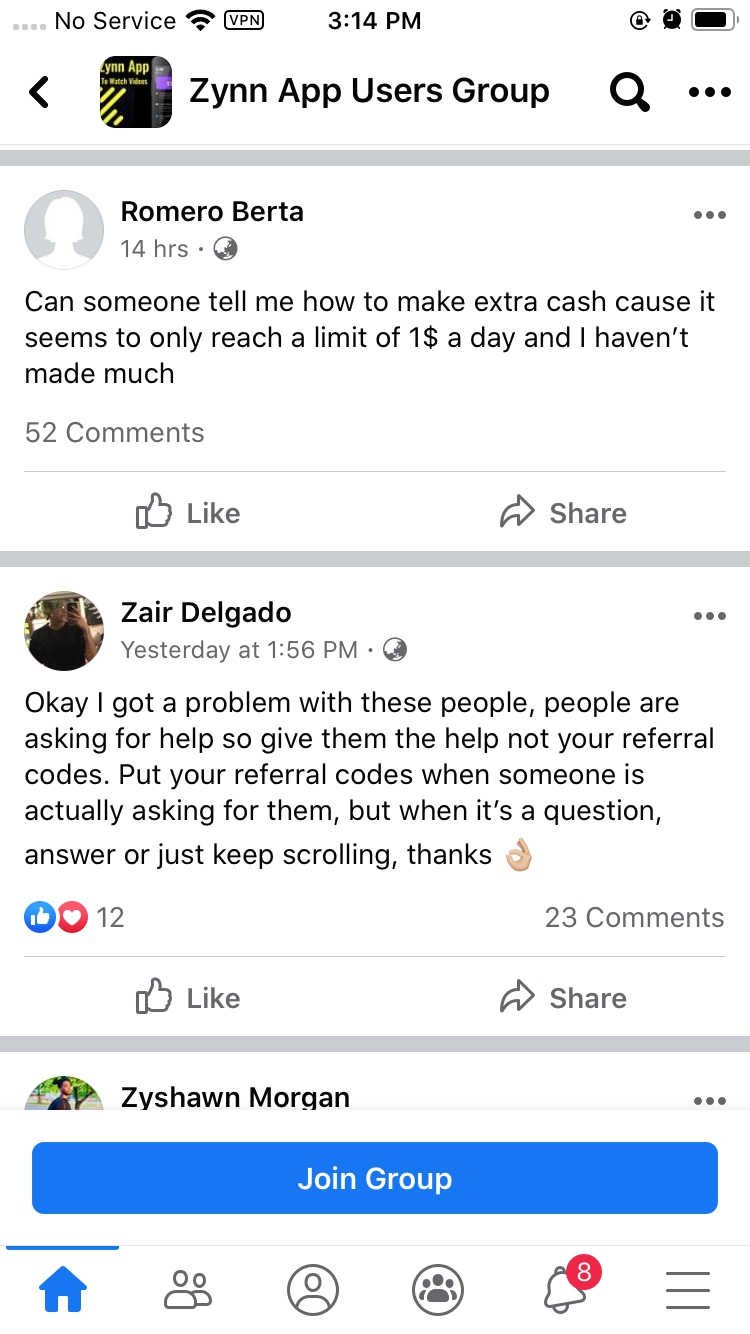Open the Friends tab in bottom bar

pyautogui.click(x=188, y=1290)
